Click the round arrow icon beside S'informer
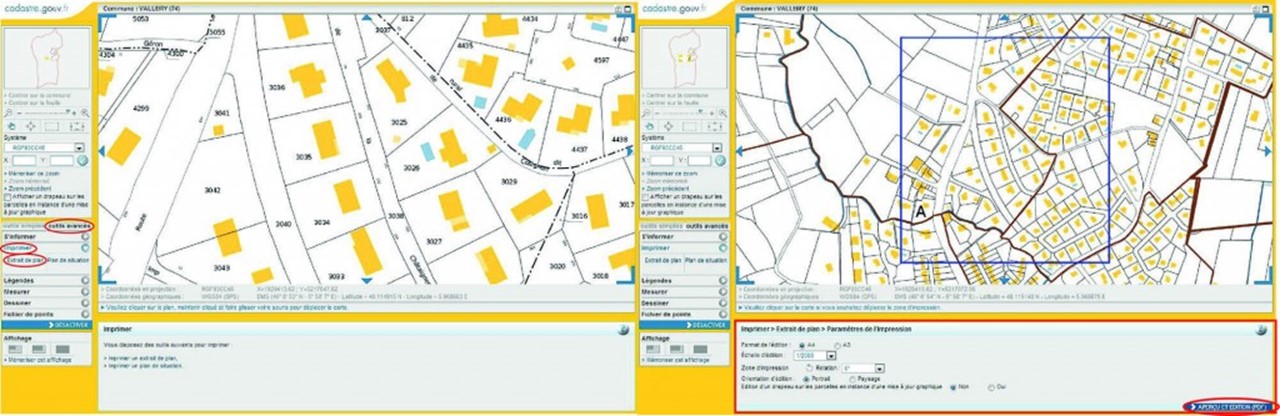This screenshot has width=1280, height=416. coord(85,236)
